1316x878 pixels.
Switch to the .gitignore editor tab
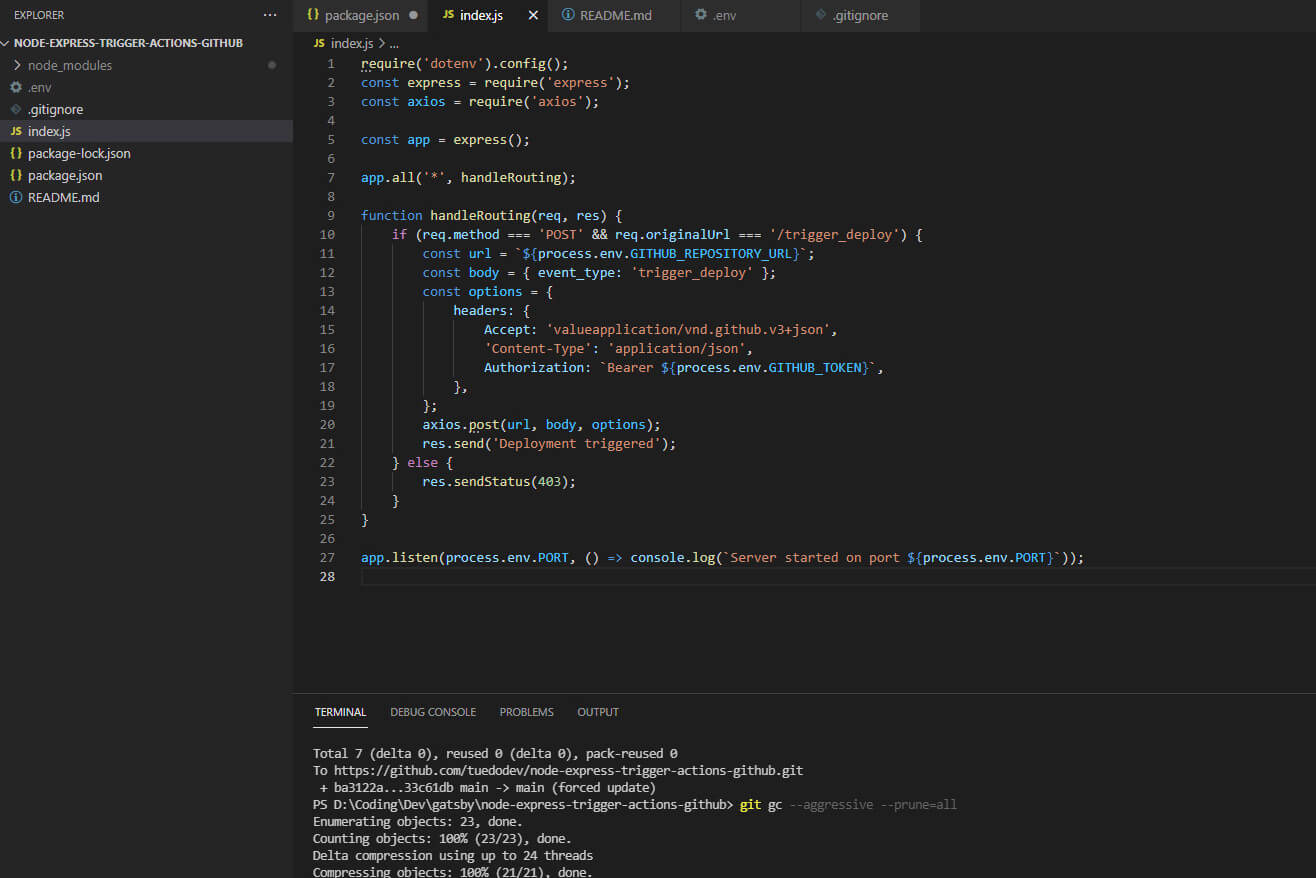861,15
